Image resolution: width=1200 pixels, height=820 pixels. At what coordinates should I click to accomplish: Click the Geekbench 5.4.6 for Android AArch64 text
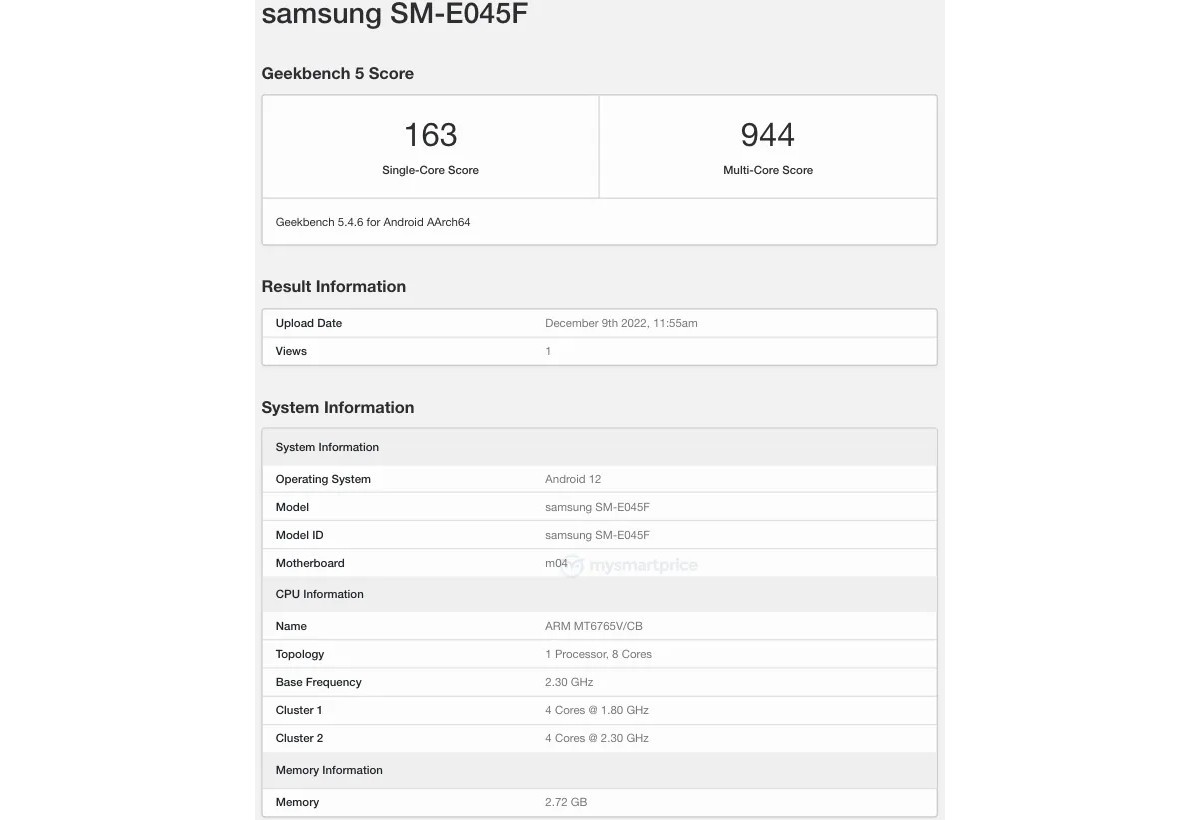(373, 222)
